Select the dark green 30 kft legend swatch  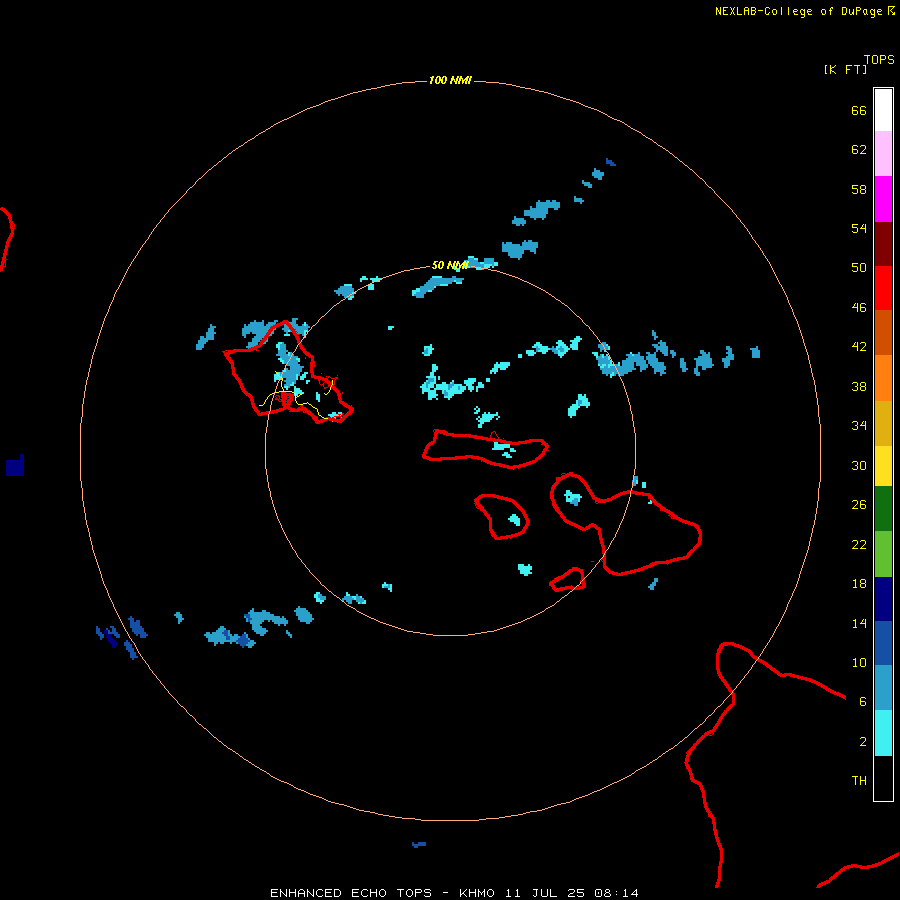(x=883, y=509)
